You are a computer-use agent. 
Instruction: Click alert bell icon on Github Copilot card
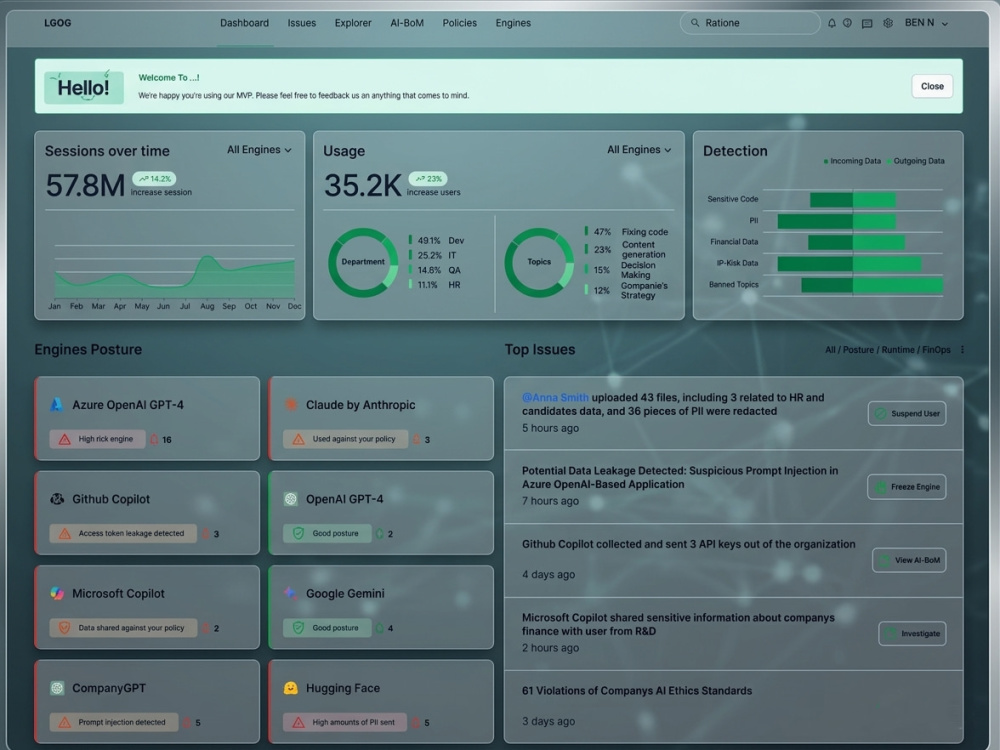(206, 534)
